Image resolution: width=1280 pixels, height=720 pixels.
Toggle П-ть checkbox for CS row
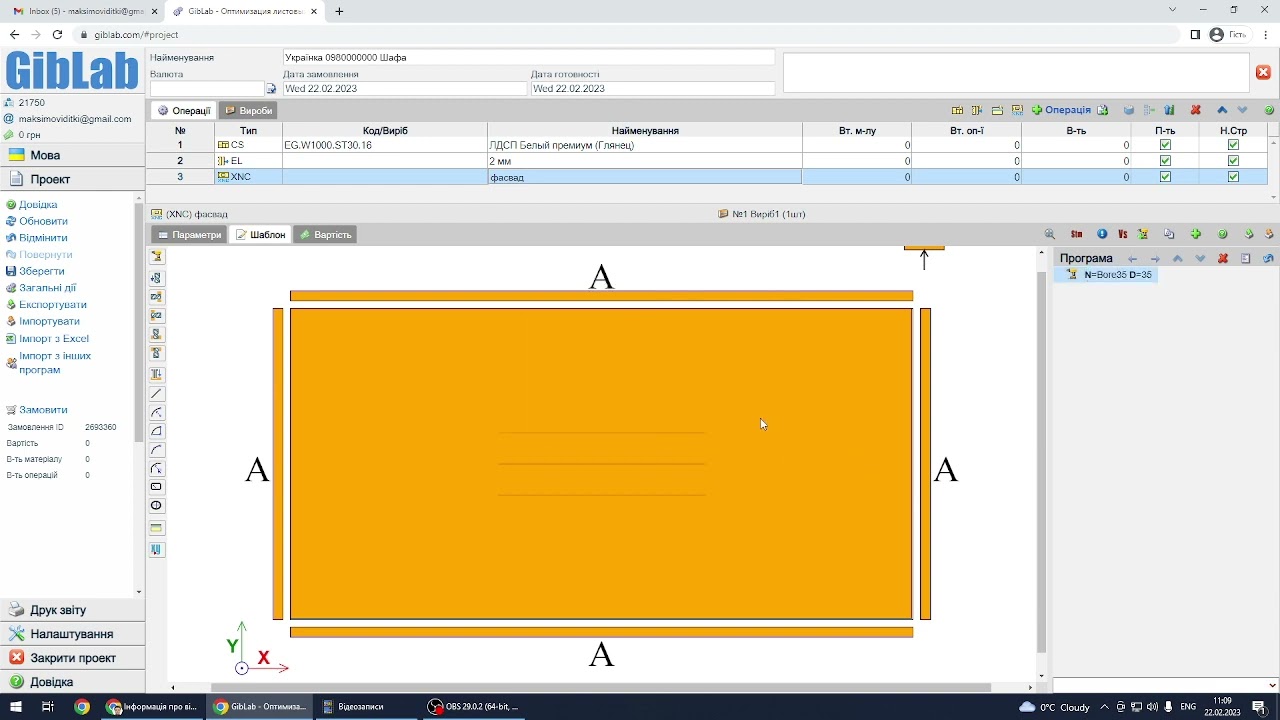click(1165, 145)
